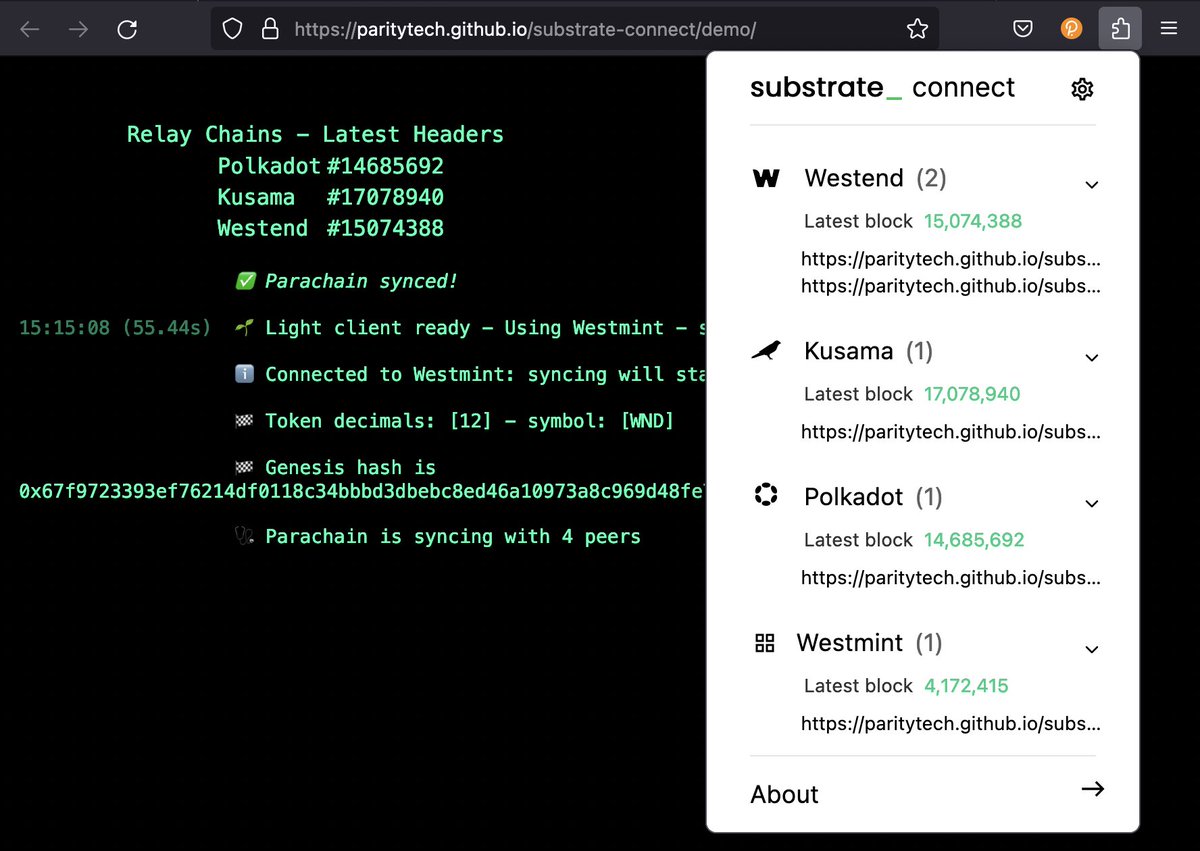Go forward with the browser forward arrow
Image resolution: width=1200 pixels, height=851 pixels.
78,30
